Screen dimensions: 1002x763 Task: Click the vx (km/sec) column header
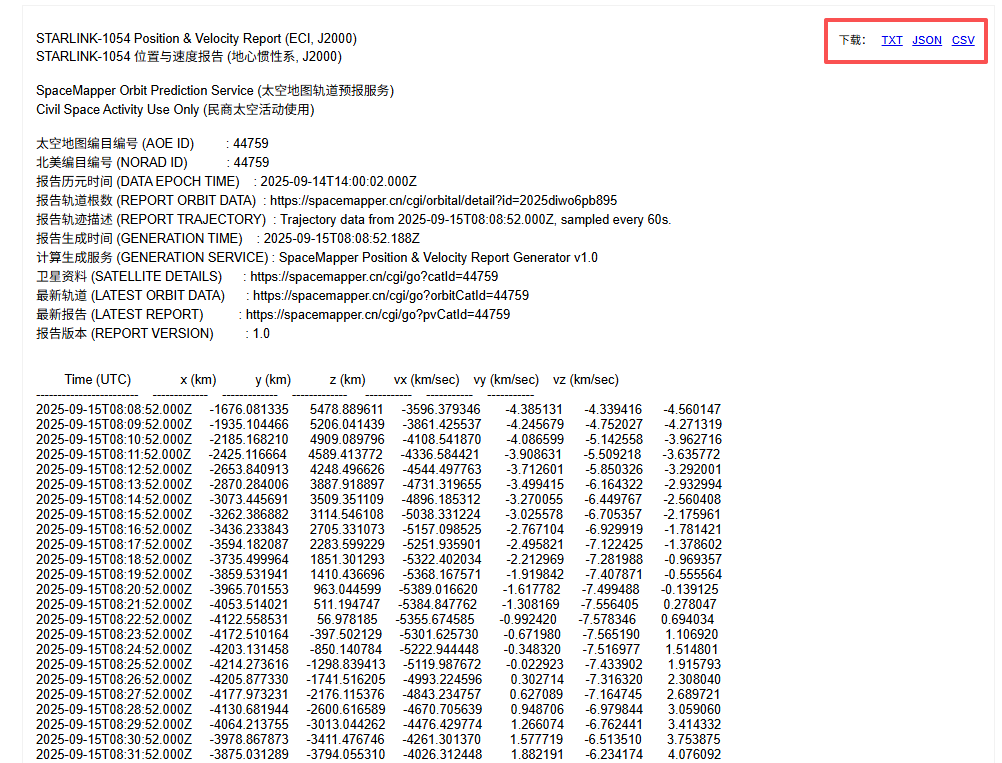pyautogui.click(x=426, y=380)
